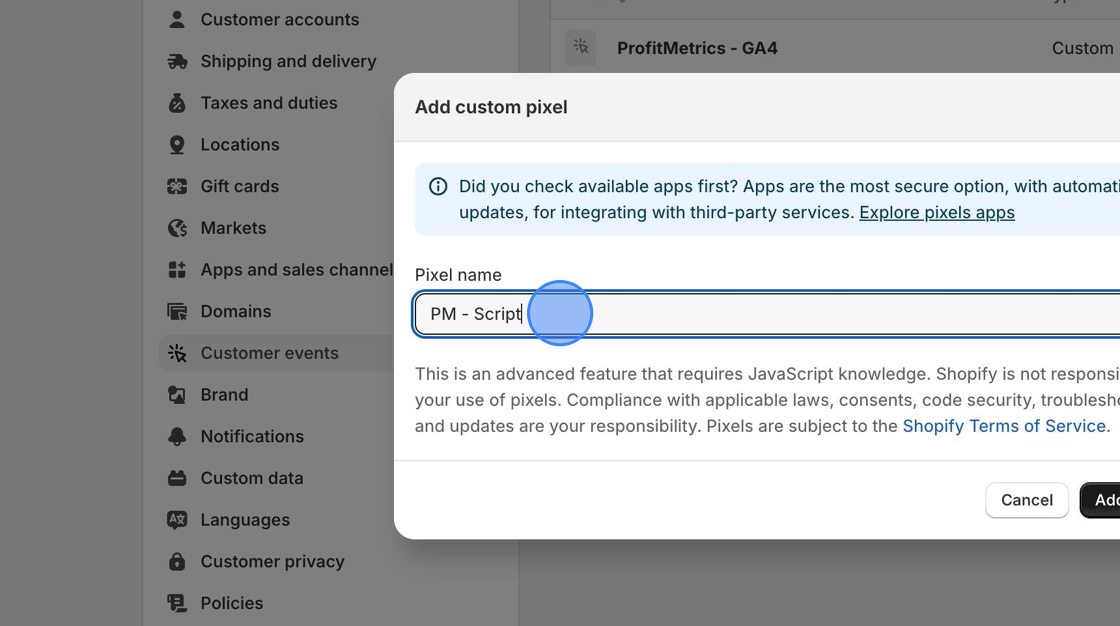Open Customer accounts settings
Image resolution: width=1120 pixels, height=626 pixels.
pos(280,19)
